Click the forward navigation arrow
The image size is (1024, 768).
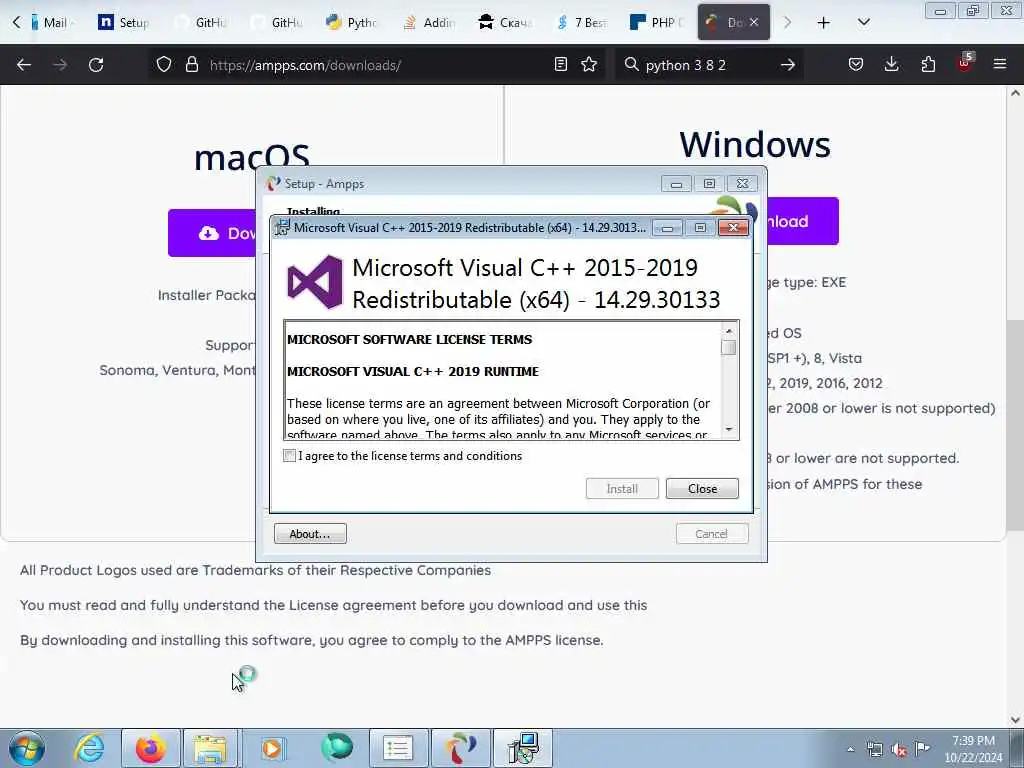(x=60, y=65)
